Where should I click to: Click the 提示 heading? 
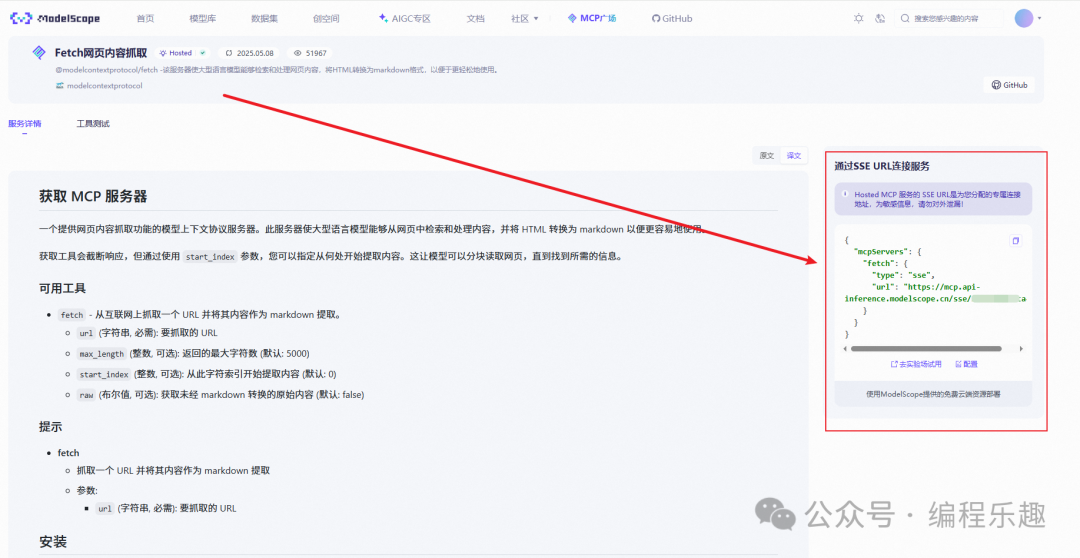click(50, 427)
